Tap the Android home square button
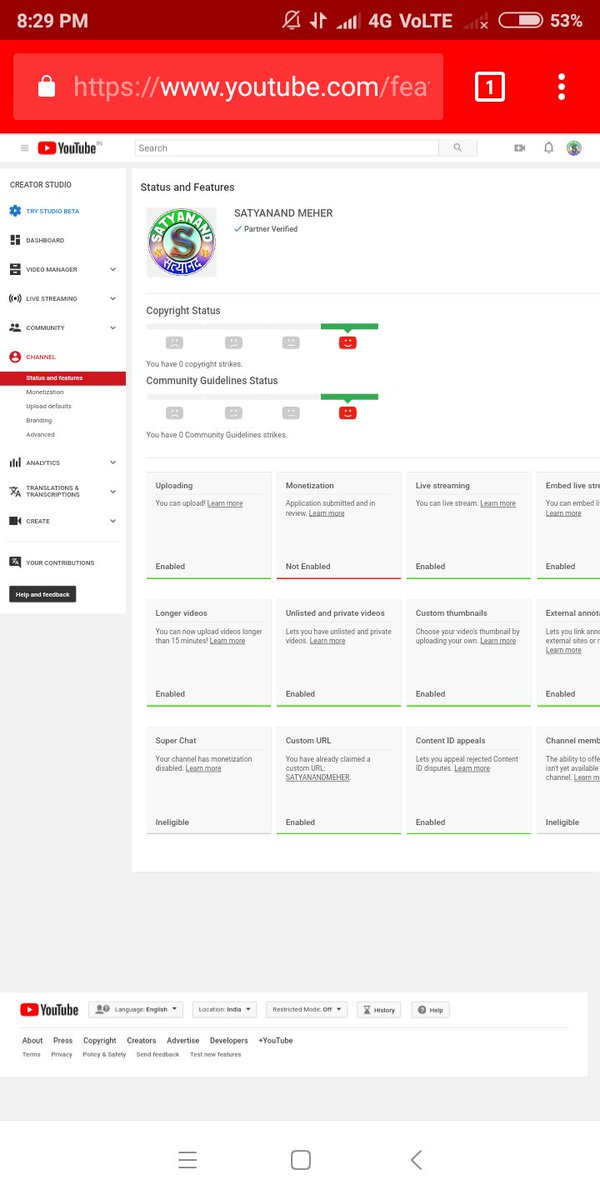The height and width of the screenshot is (1200, 600). click(300, 1160)
